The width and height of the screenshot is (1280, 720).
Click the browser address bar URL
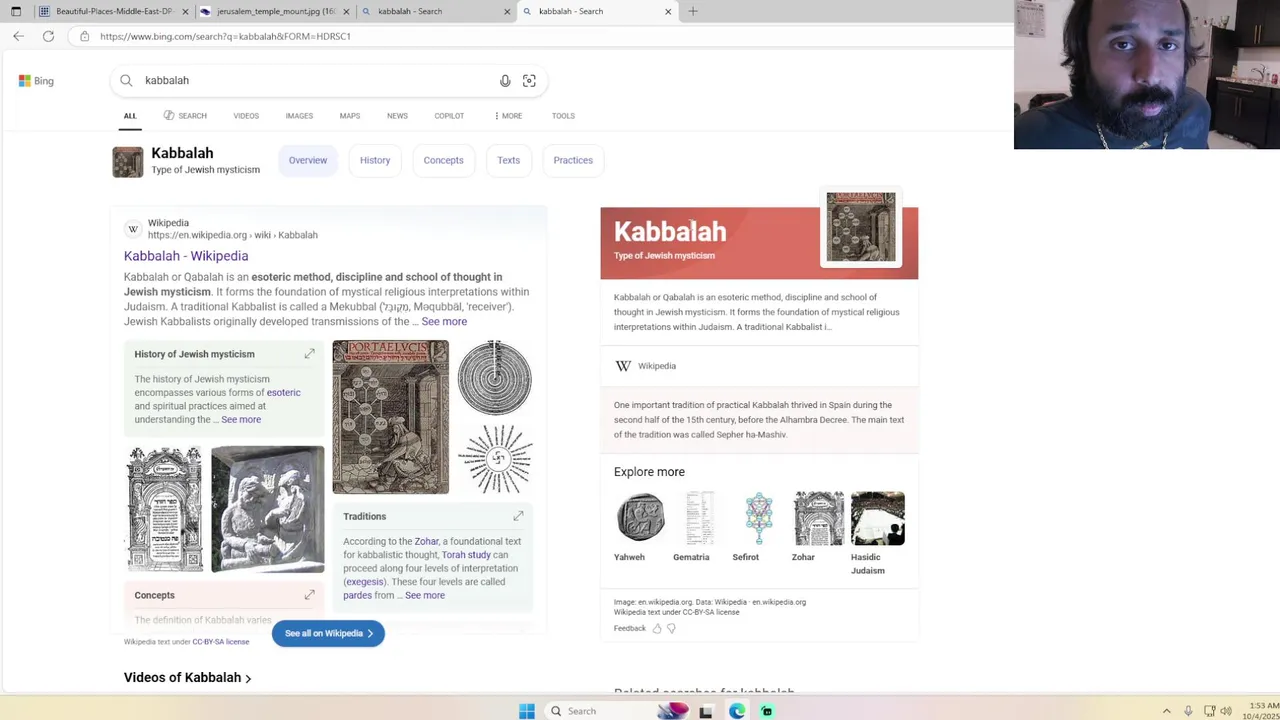[225, 36]
